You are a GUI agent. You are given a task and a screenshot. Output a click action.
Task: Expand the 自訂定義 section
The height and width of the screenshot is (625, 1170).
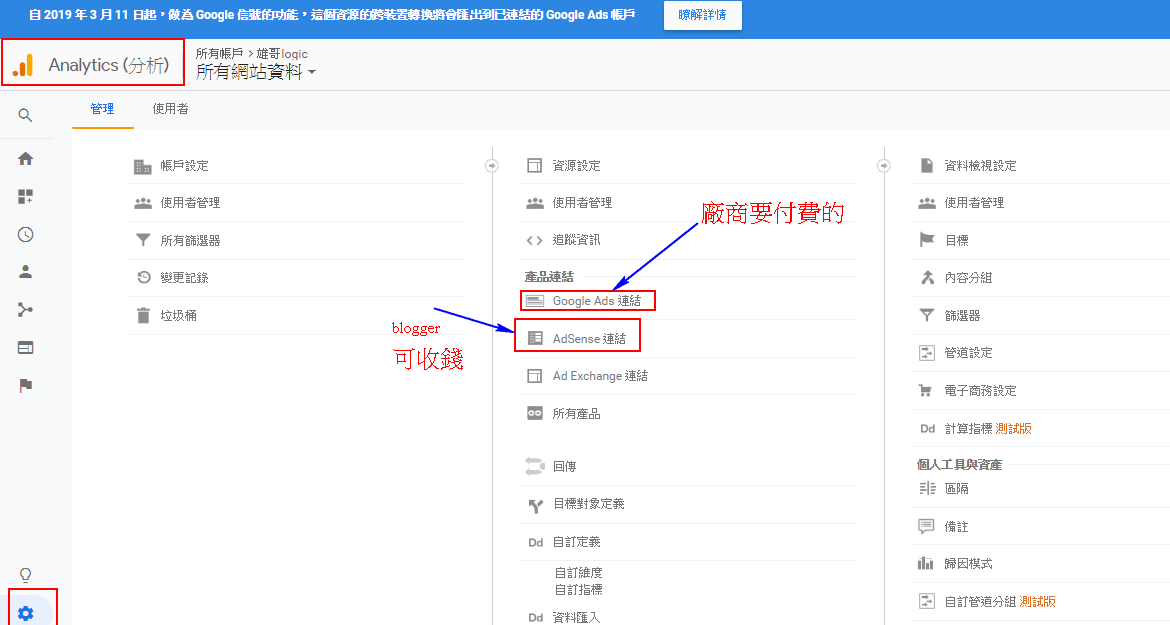(x=577, y=542)
